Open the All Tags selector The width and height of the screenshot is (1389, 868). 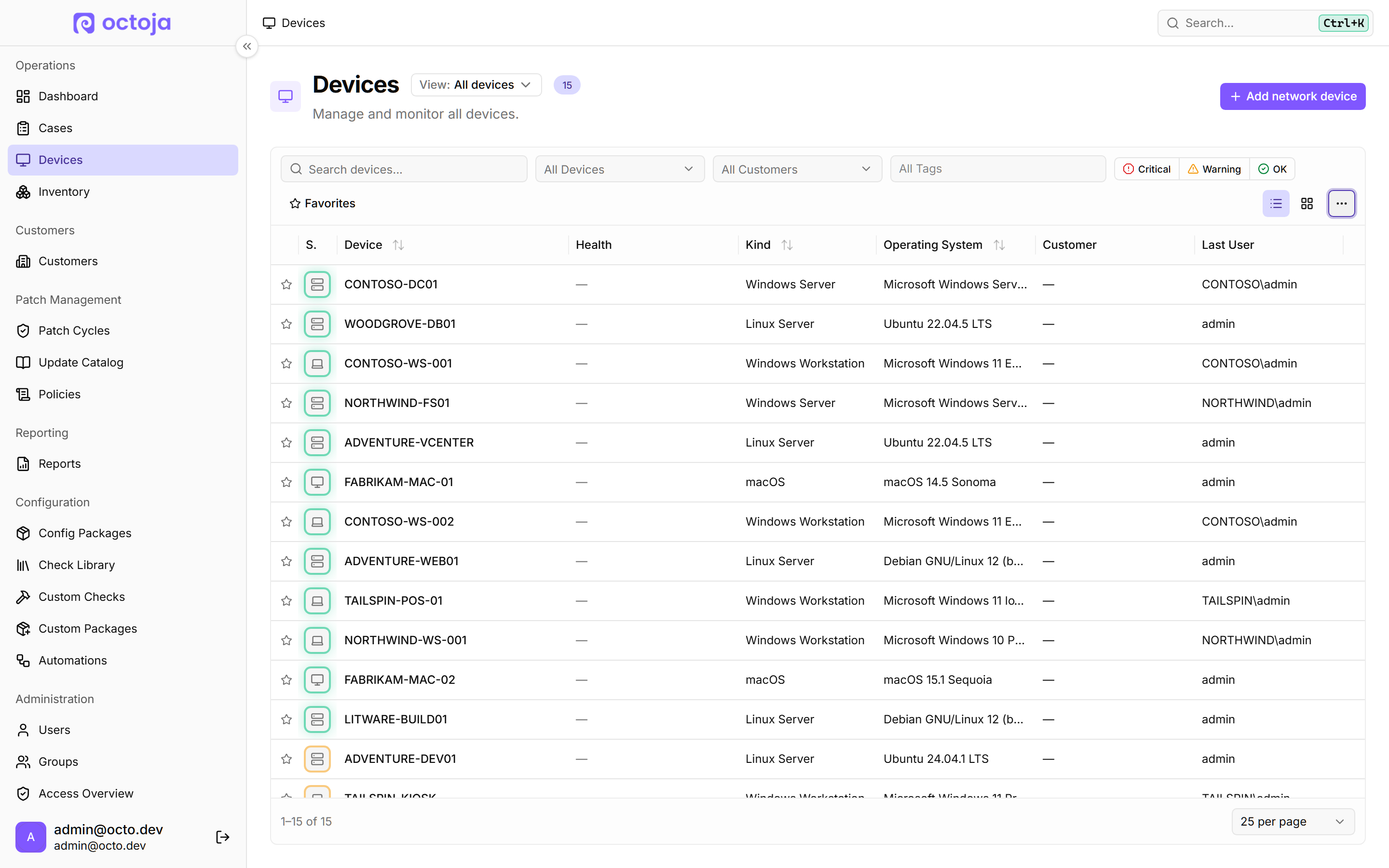997,169
